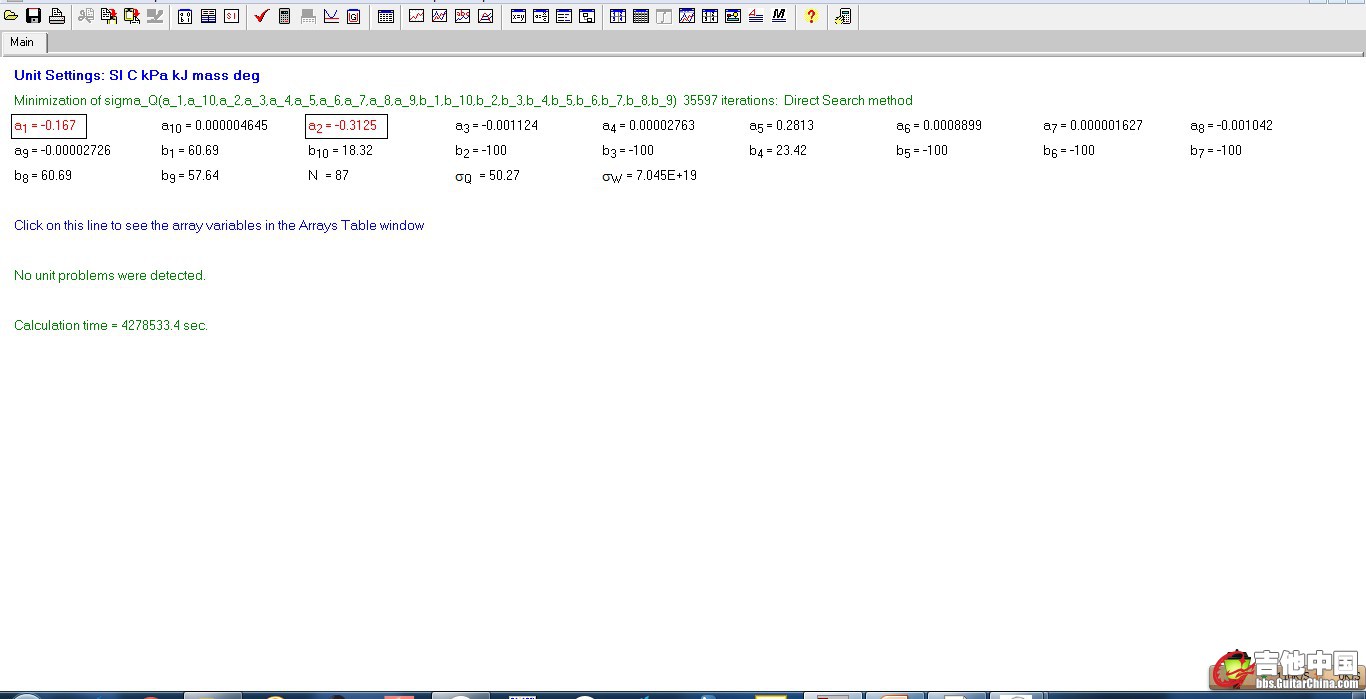Click the Update Guesses icon
The height and width of the screenshot is (699, 1366).
(x=354, y=16)
